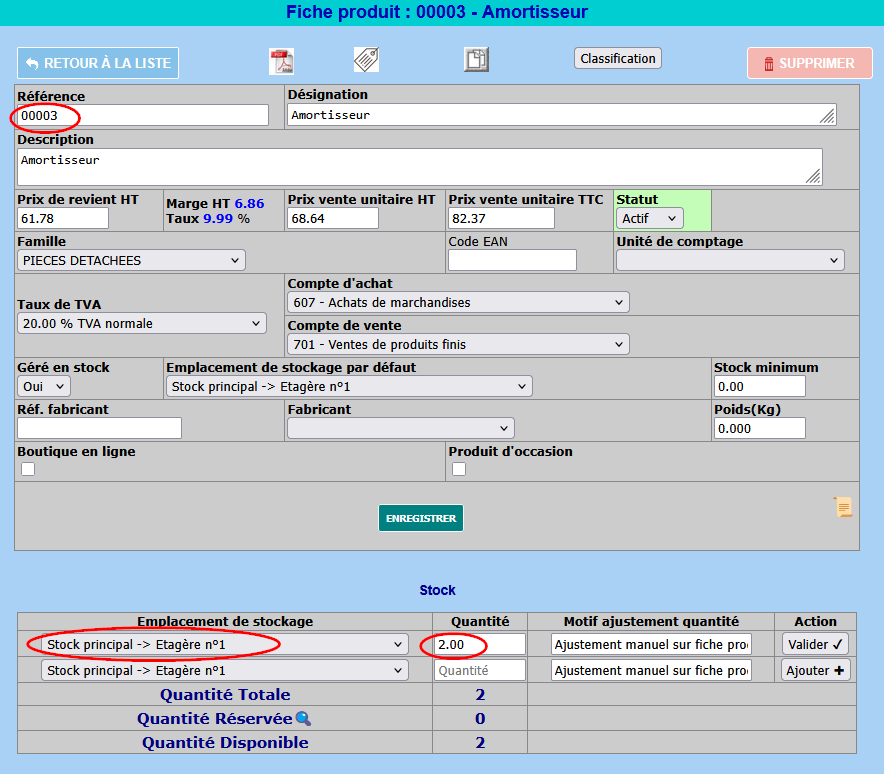Open the Géré en stock dropdown

[x=44, y=386]
